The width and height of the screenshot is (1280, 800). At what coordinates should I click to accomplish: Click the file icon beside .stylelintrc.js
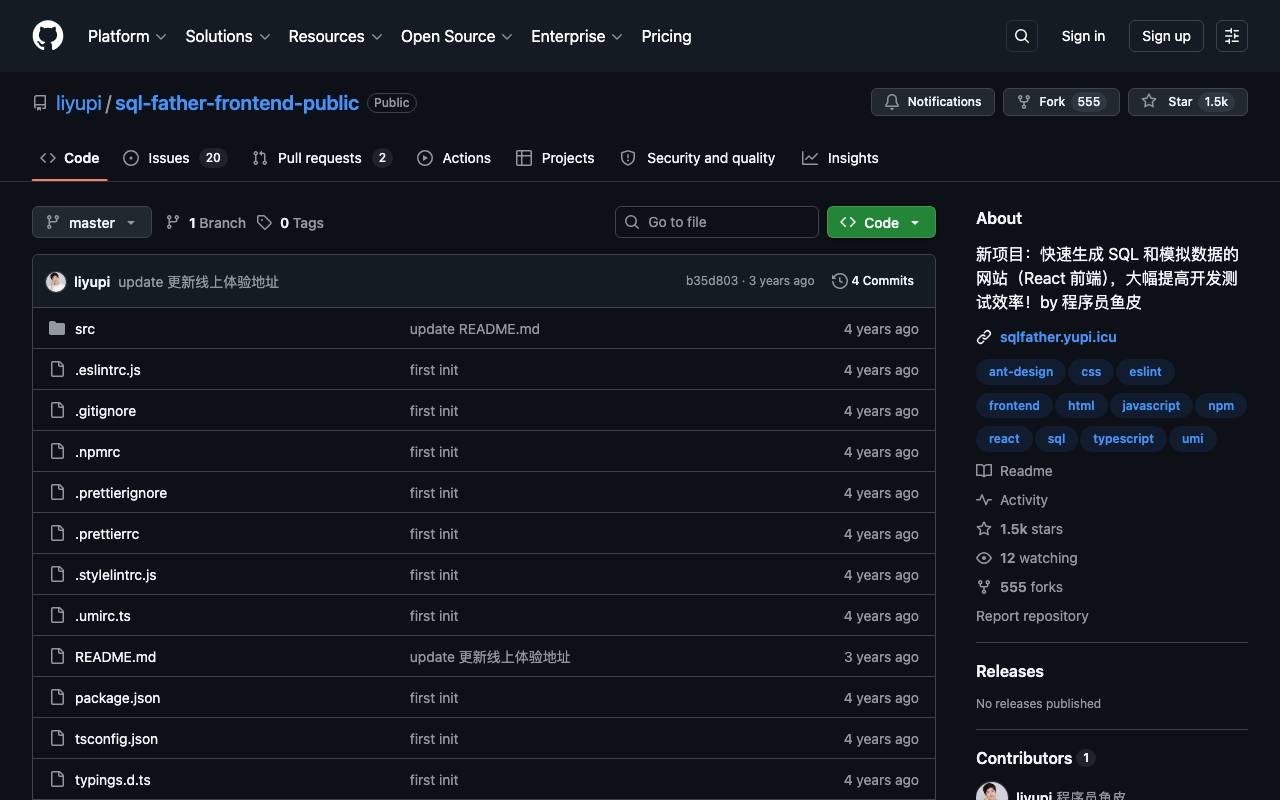(57, 575)
